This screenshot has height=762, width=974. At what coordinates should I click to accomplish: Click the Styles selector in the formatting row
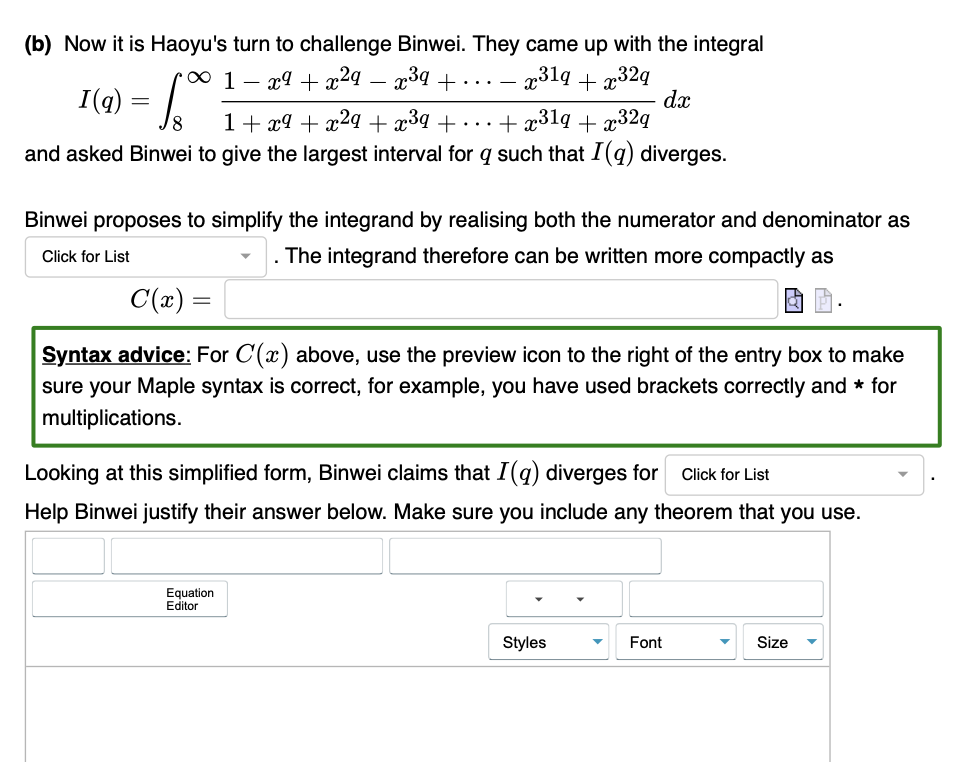[x=548, y=642]
